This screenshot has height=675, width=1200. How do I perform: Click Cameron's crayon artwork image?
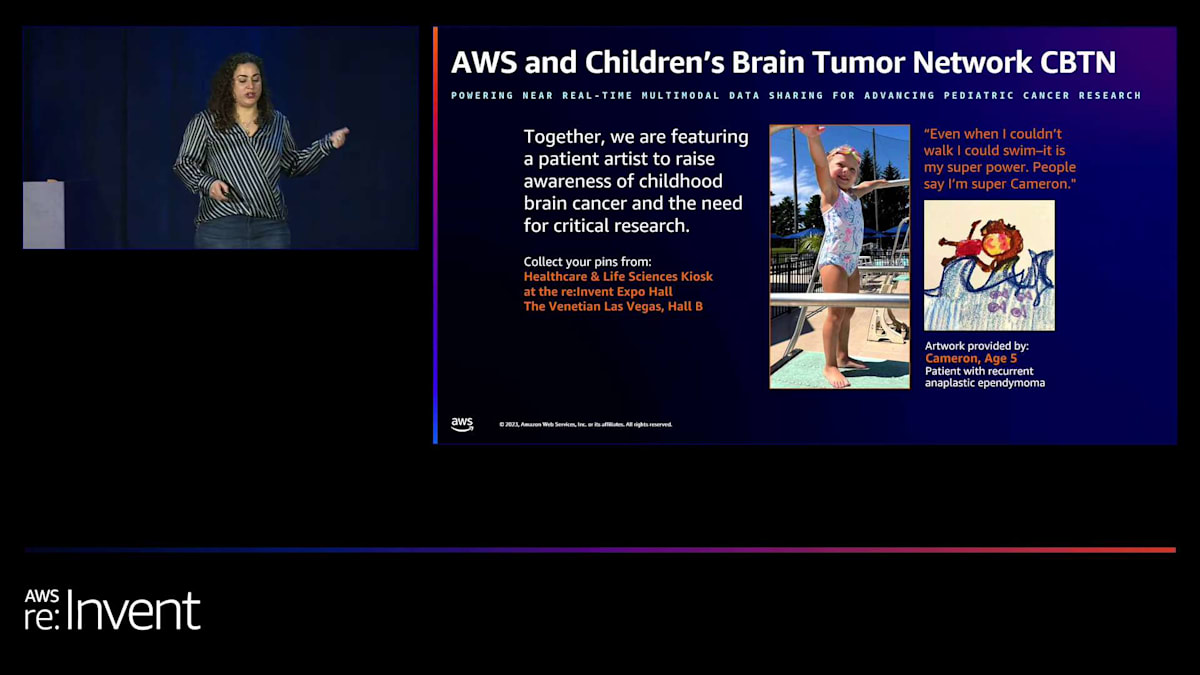(x=989, y=265)
